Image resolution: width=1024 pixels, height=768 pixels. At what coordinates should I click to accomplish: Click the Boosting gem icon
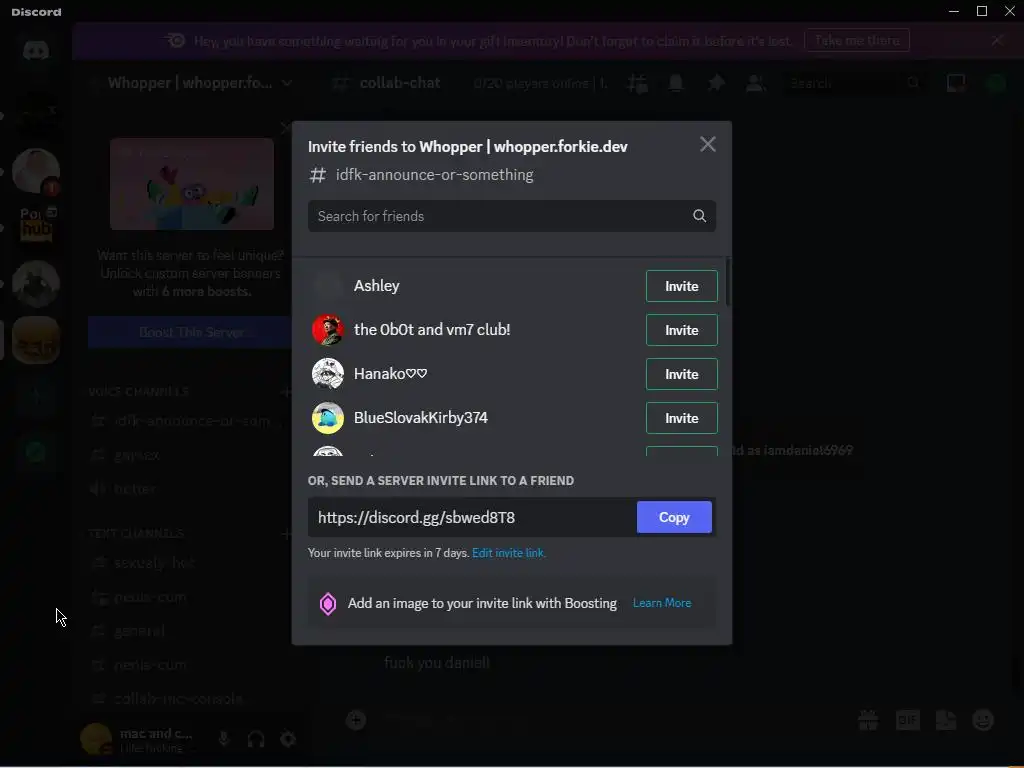[x=328, y=603]
